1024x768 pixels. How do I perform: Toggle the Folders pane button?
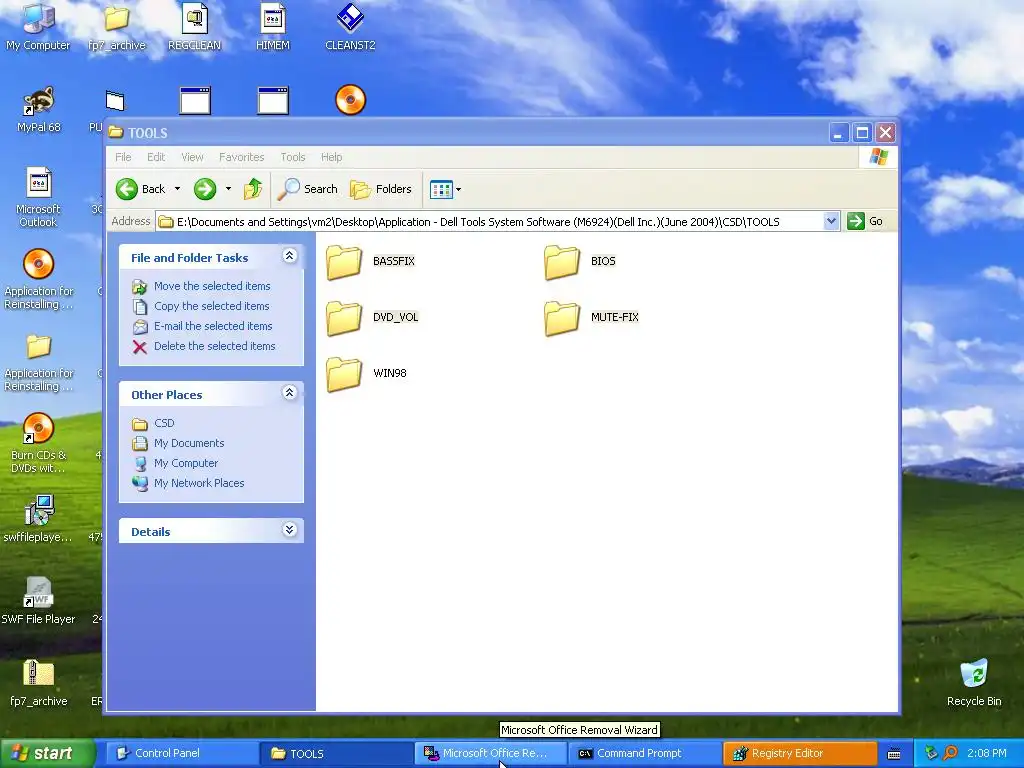381,189
